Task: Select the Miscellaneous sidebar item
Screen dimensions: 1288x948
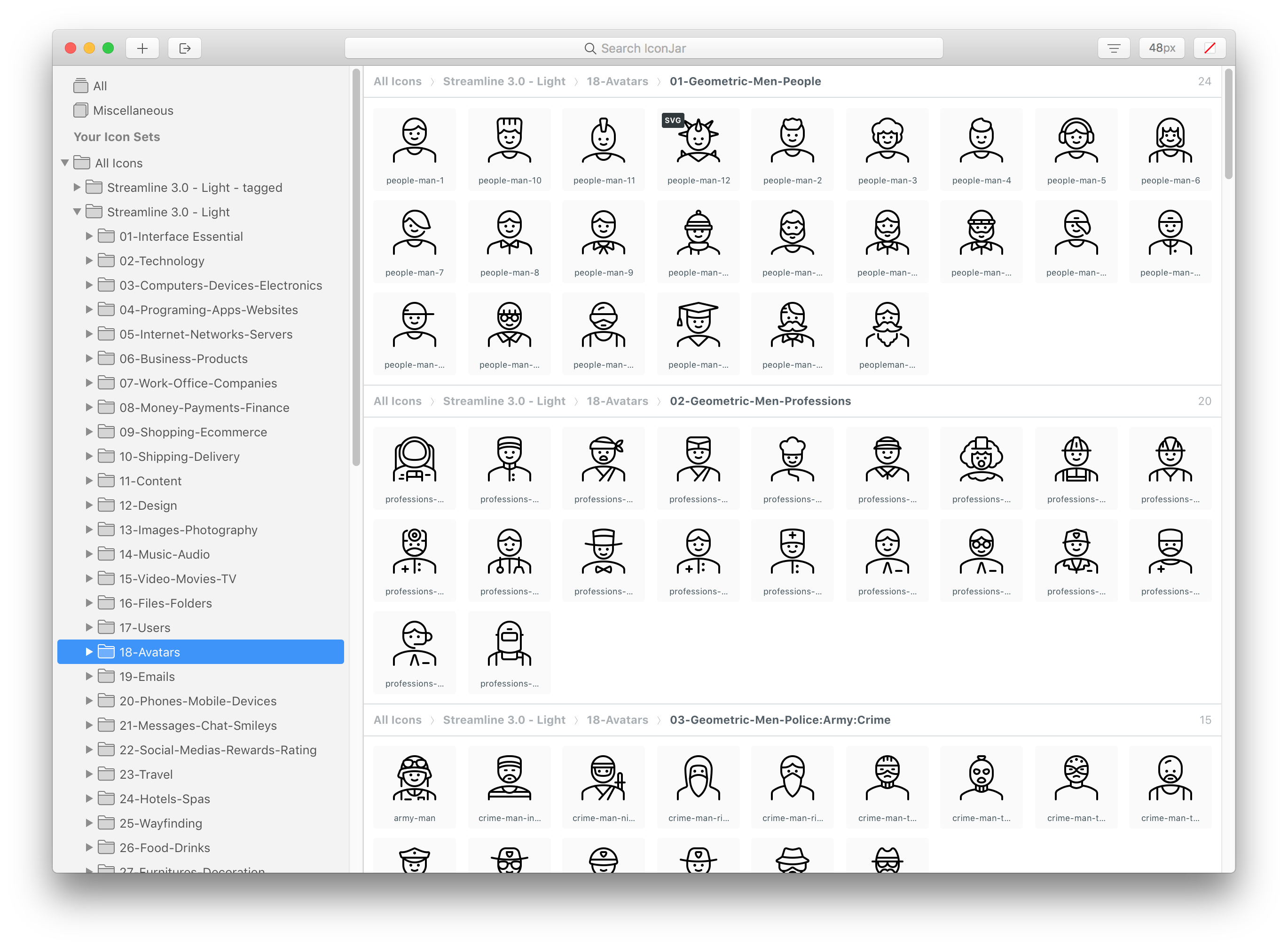Action: pyautogui.click(x=133, y=110)
